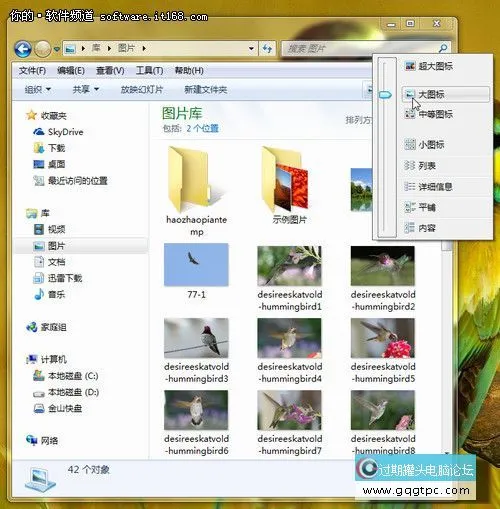
Task: Select 内容 view option
Action: pos(446,228)
